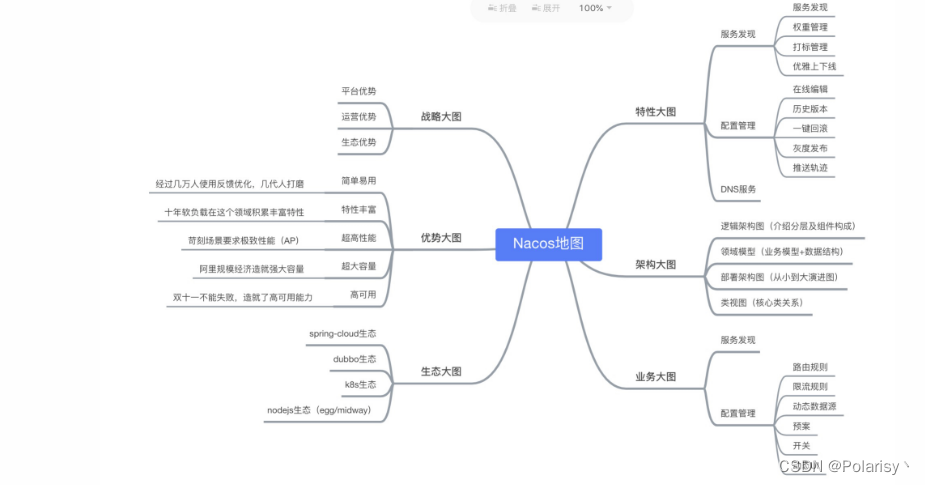The width and height of the screenshot is (925, 485).
Task: Click the k8s生态 node
Action: tap(360, 385)
